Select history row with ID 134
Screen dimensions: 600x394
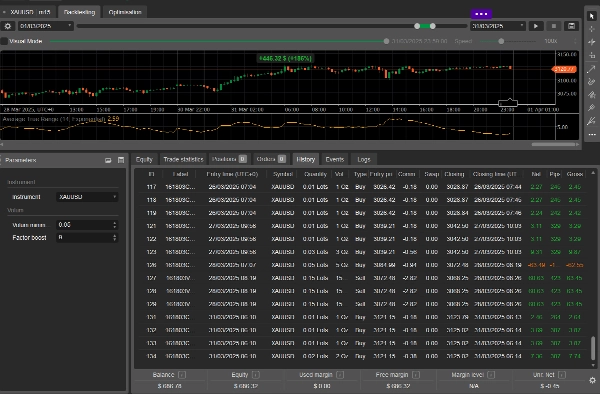[362, 356]
